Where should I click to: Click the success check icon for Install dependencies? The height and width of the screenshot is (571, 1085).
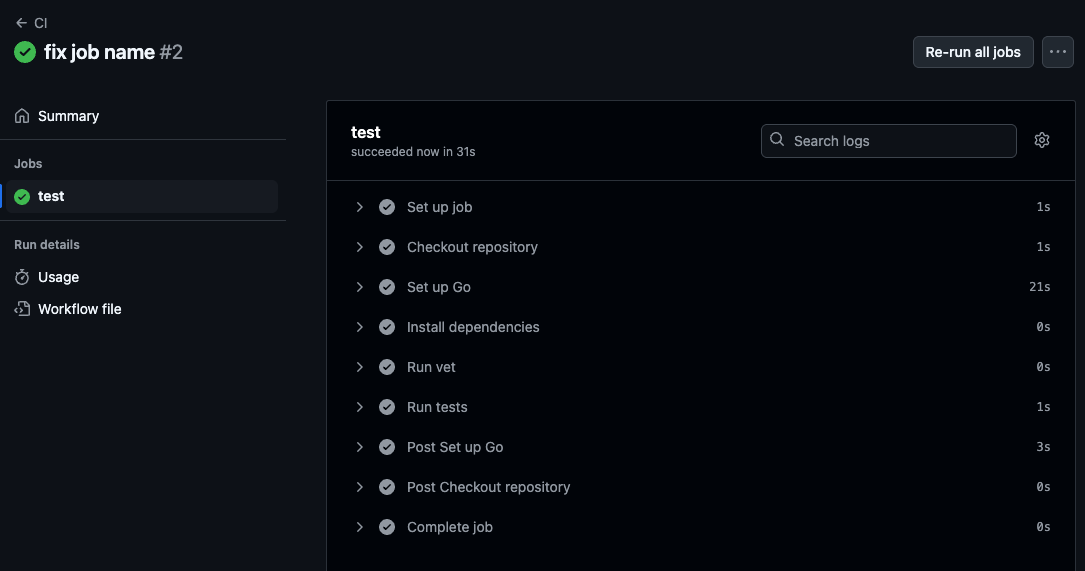coord(387,327)
